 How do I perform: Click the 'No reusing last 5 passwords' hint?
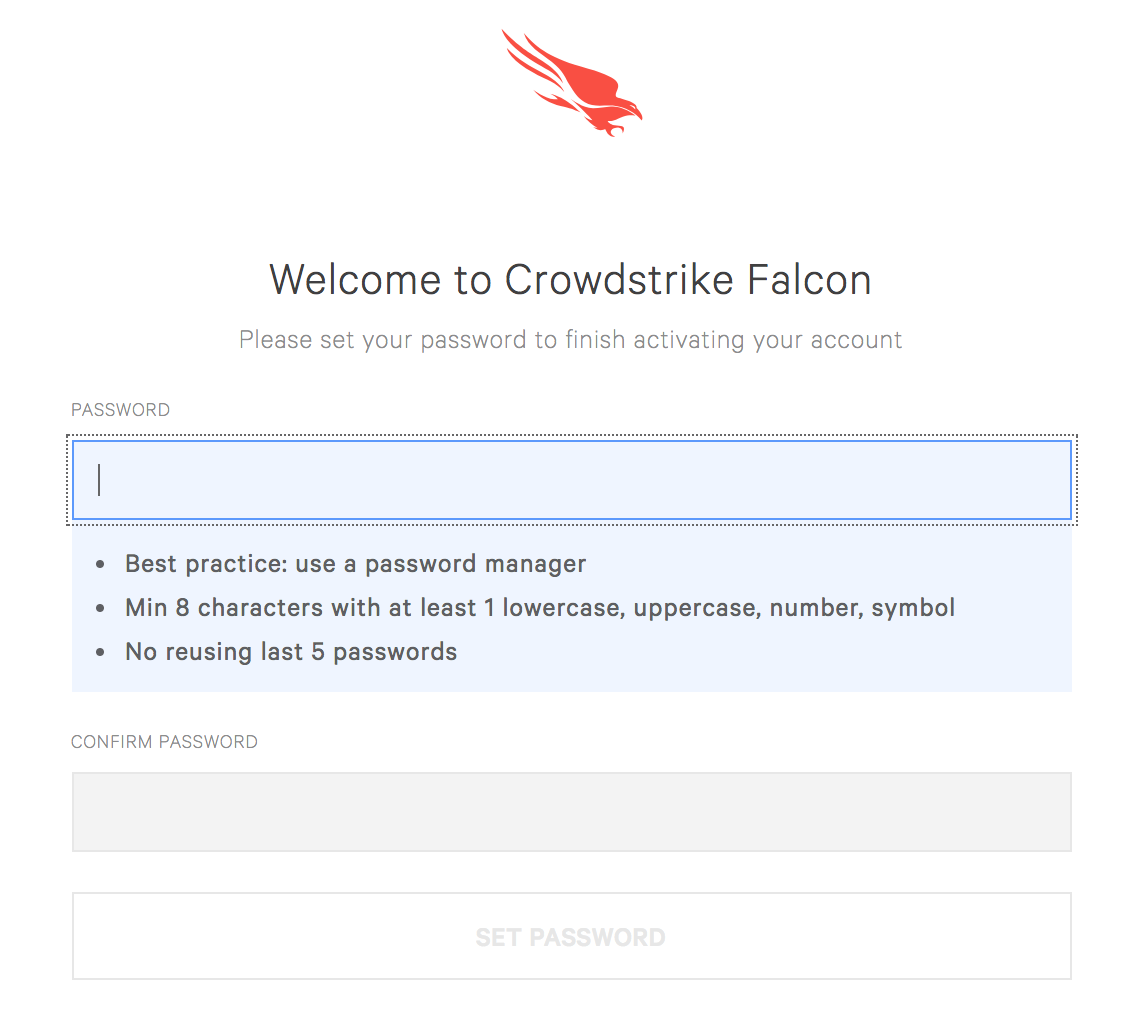click(291, 652)
